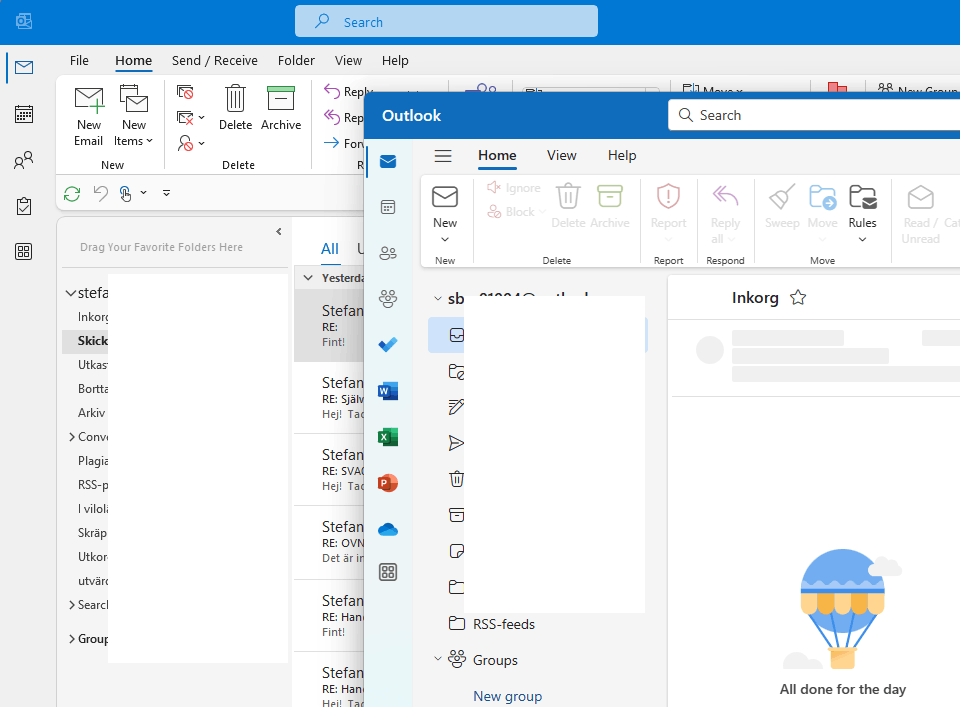Open the Send / Receive ribbon tab
Image resolution: width=960 pixels, height=707 pixels.
click(x=214, y=60)
